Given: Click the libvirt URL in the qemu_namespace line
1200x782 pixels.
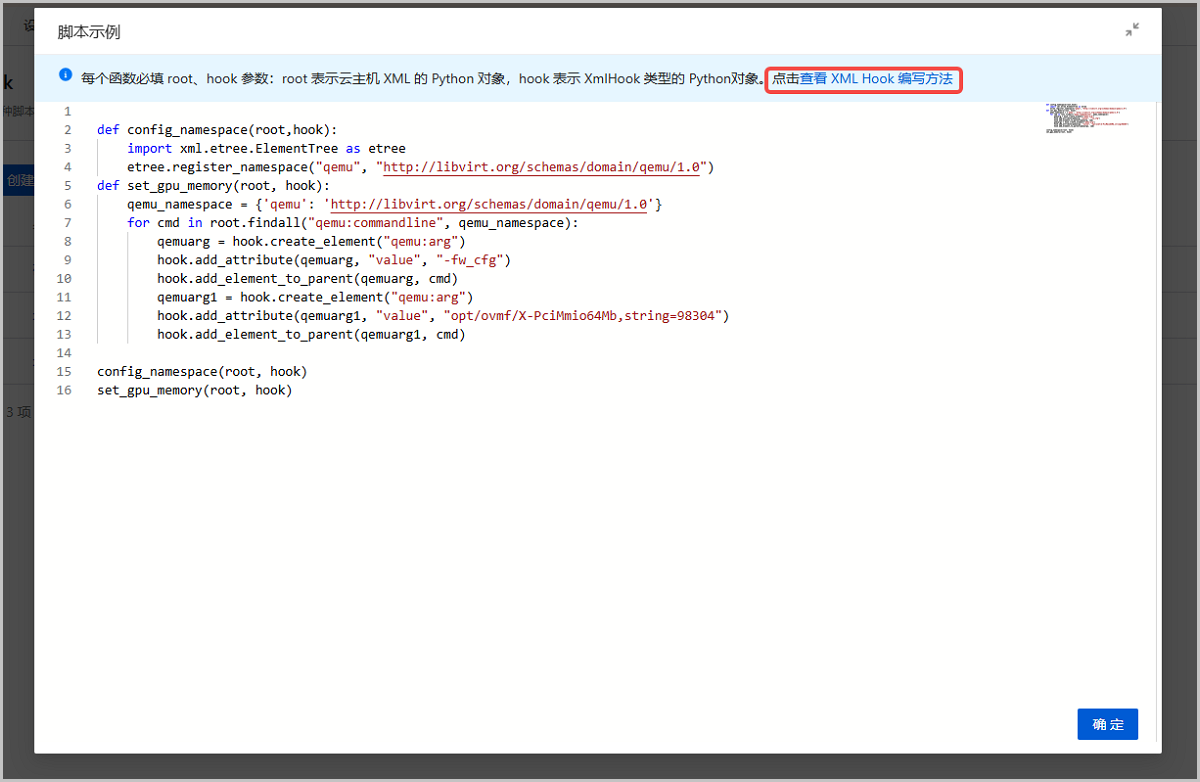Looking at the screenshot, I should tap(490, 204).
